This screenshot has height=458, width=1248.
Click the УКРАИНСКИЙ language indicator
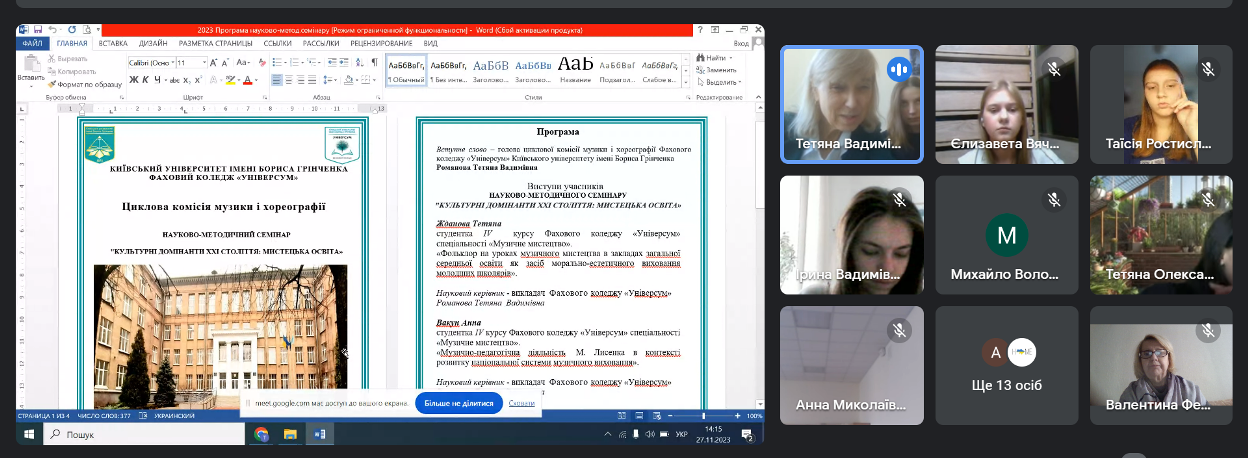click(174, 416)
